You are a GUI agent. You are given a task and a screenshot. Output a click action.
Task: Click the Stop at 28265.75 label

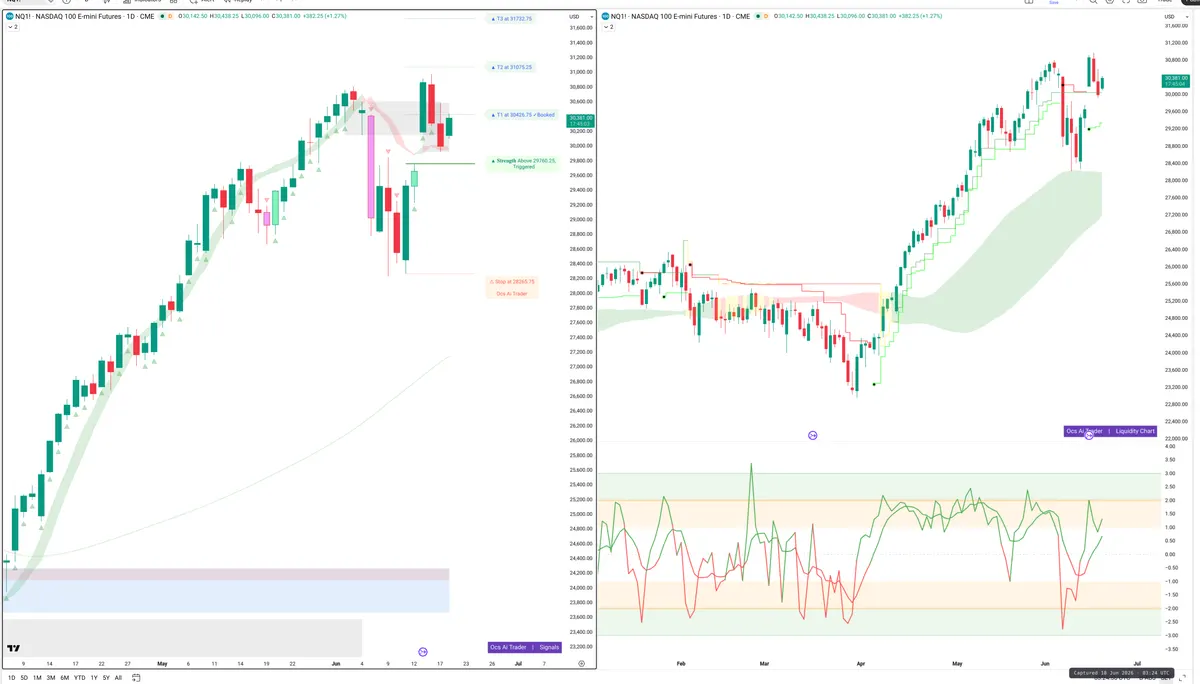(512, 282)
